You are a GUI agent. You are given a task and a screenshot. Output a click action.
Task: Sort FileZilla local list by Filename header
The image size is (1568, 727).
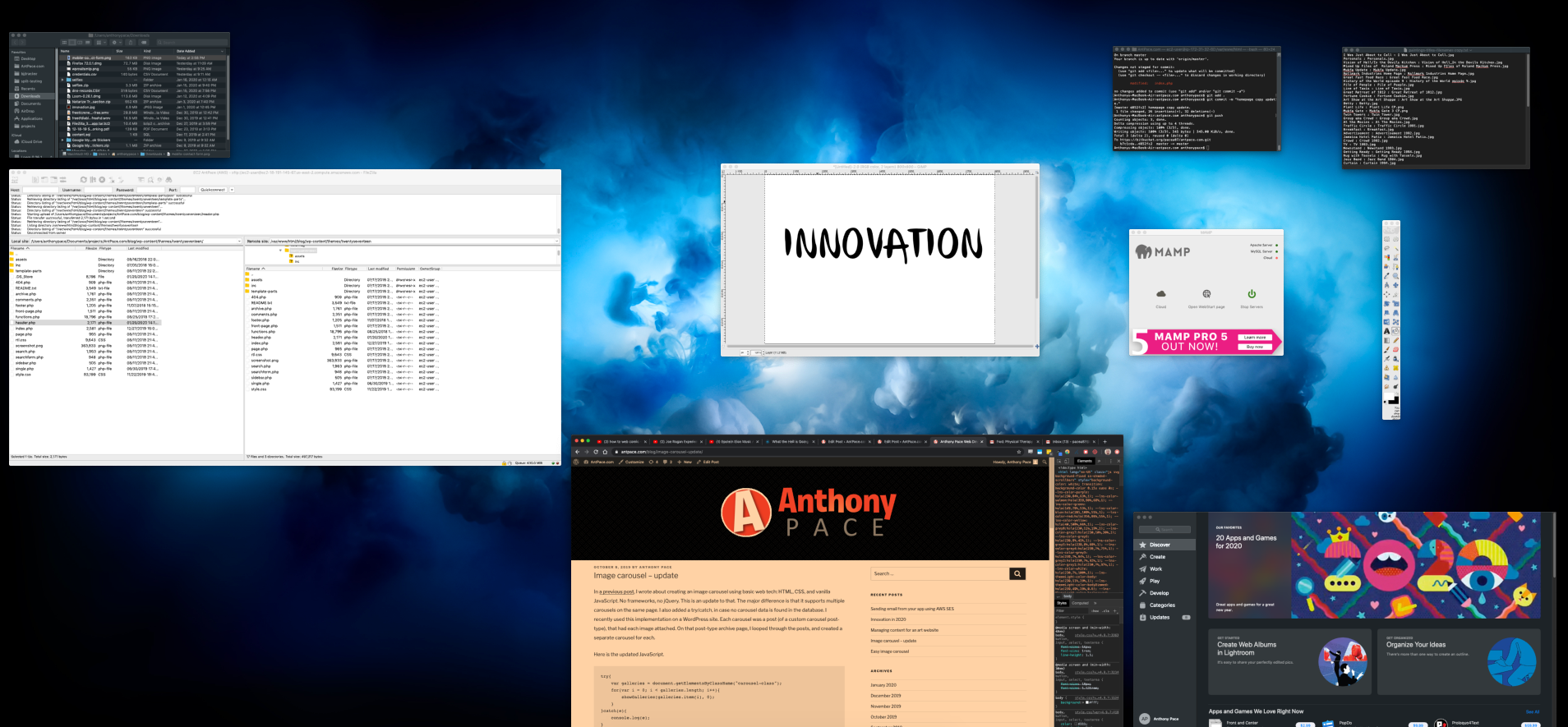point(43,248)
